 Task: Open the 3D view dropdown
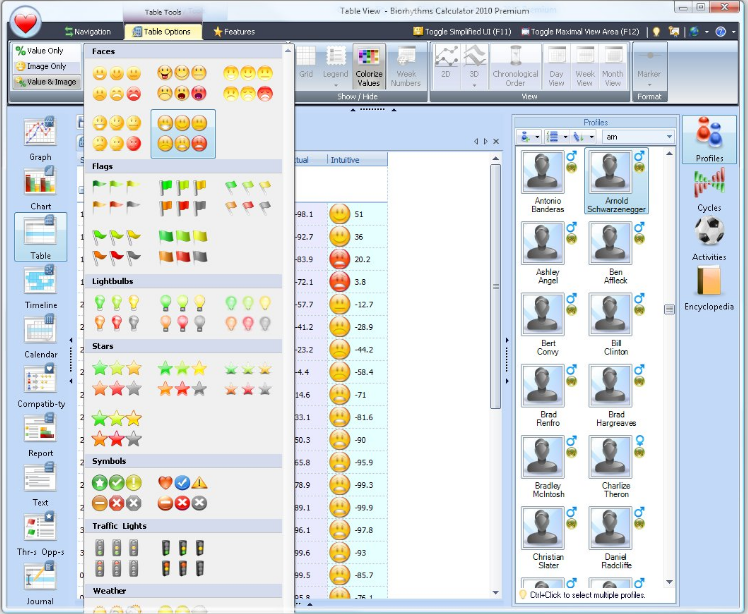pyautogui.click(x=474, y=67)
